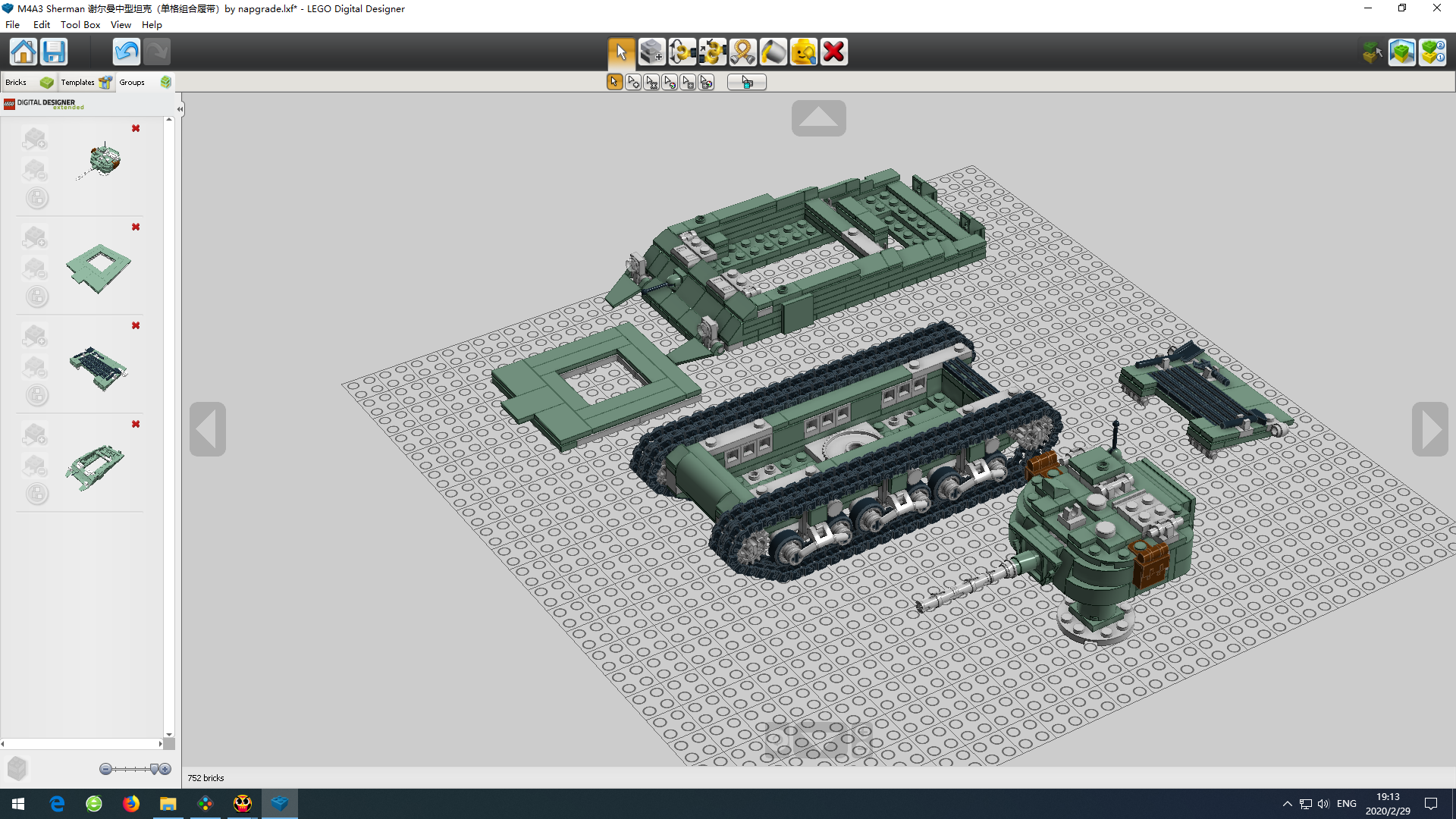Save the model with the floppy icon

pos(54,52)
